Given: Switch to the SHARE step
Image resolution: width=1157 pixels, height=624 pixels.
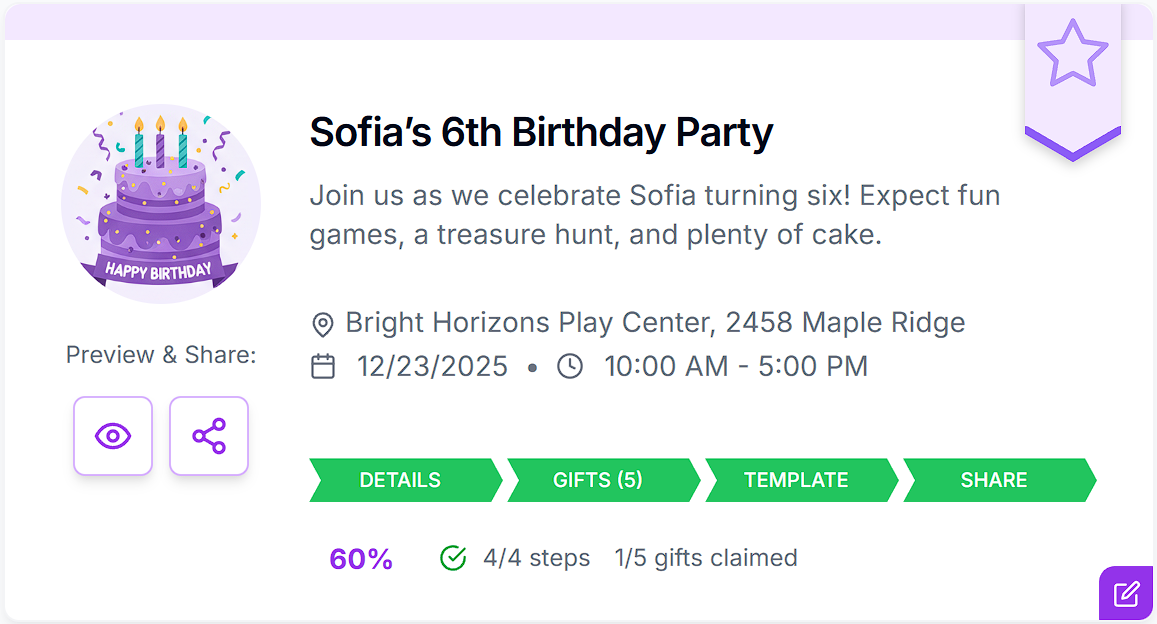Looking at the screenshot, I should click(x=994, y=480).
